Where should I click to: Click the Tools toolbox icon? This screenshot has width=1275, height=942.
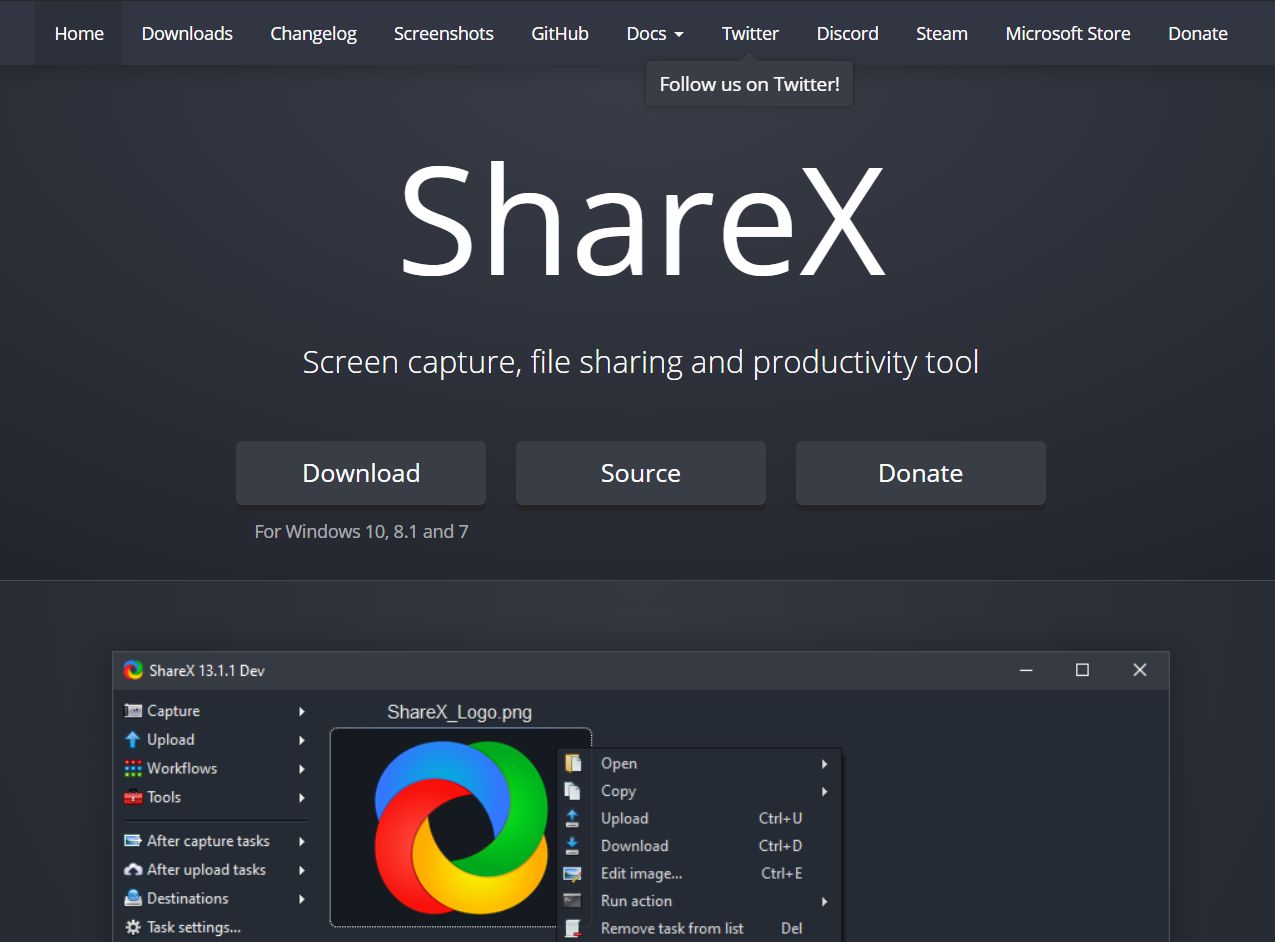133,797
